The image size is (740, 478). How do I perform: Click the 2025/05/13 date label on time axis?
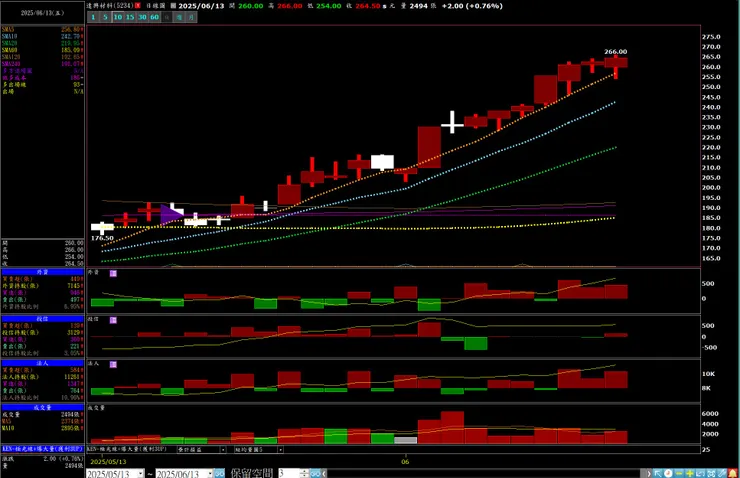coord(108,461)
